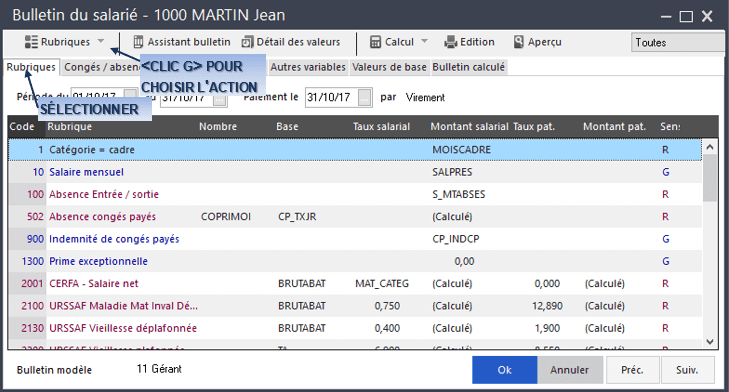This screenshot has width=729, height=392.
Task: Click the Montant salarial column header
Action: [x=469, y=126]
